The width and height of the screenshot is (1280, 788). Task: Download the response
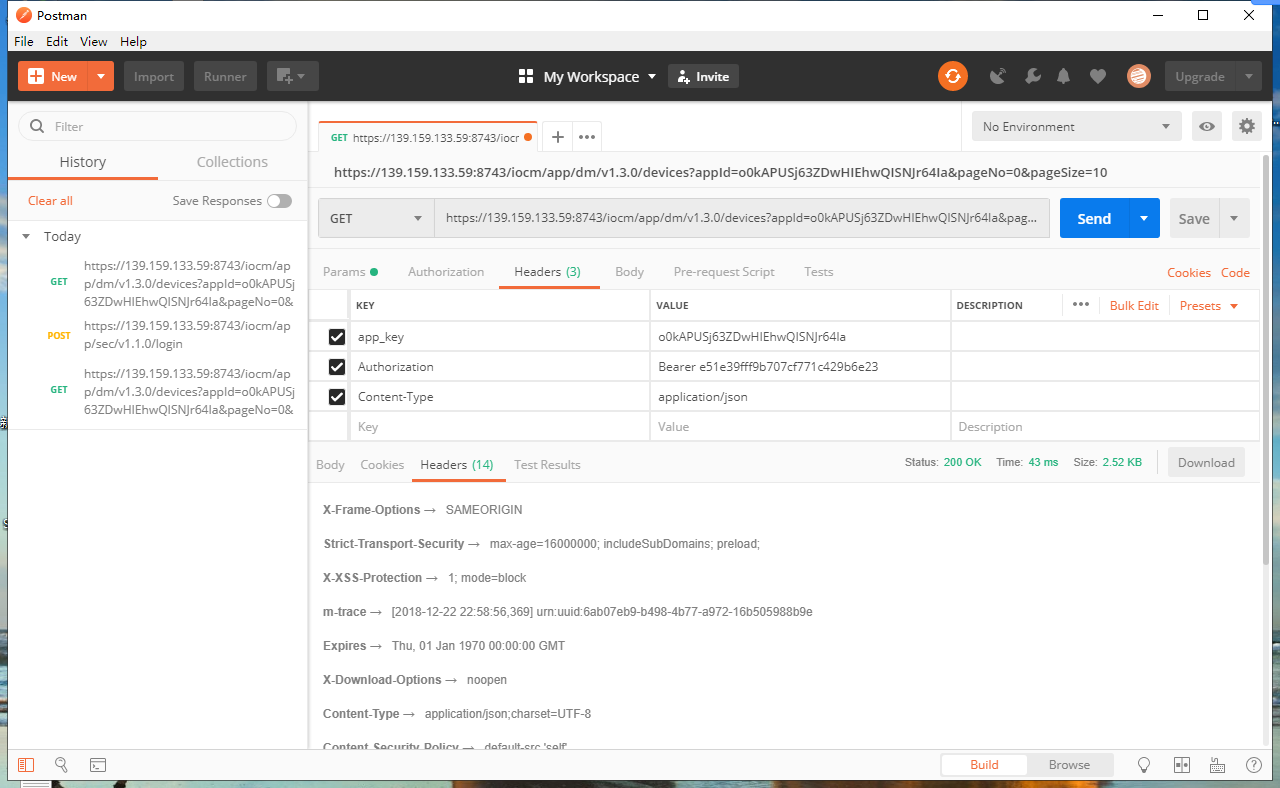click(1206, 462)
